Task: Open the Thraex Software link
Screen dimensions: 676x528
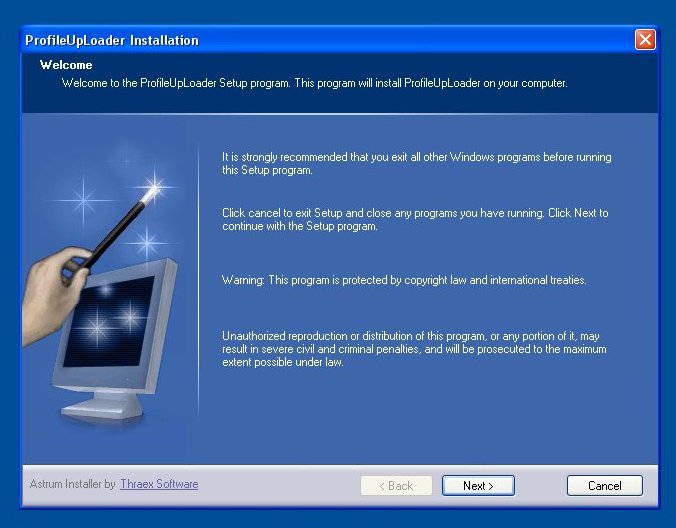Action: tap(159, 484)
